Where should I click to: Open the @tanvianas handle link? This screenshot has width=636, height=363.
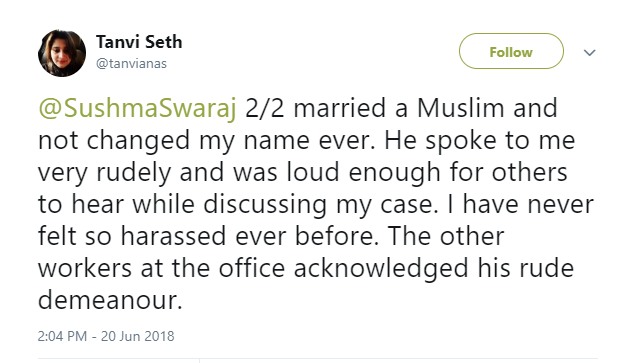[131, 64]
